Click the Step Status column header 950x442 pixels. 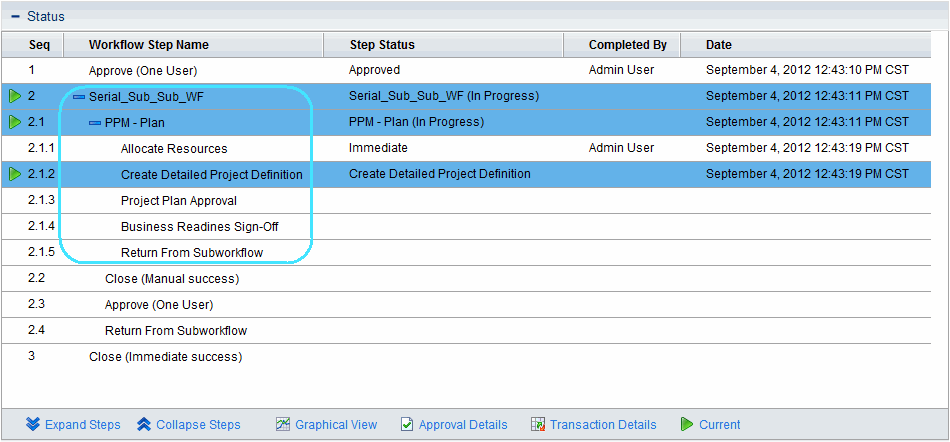tap(382, 45)
